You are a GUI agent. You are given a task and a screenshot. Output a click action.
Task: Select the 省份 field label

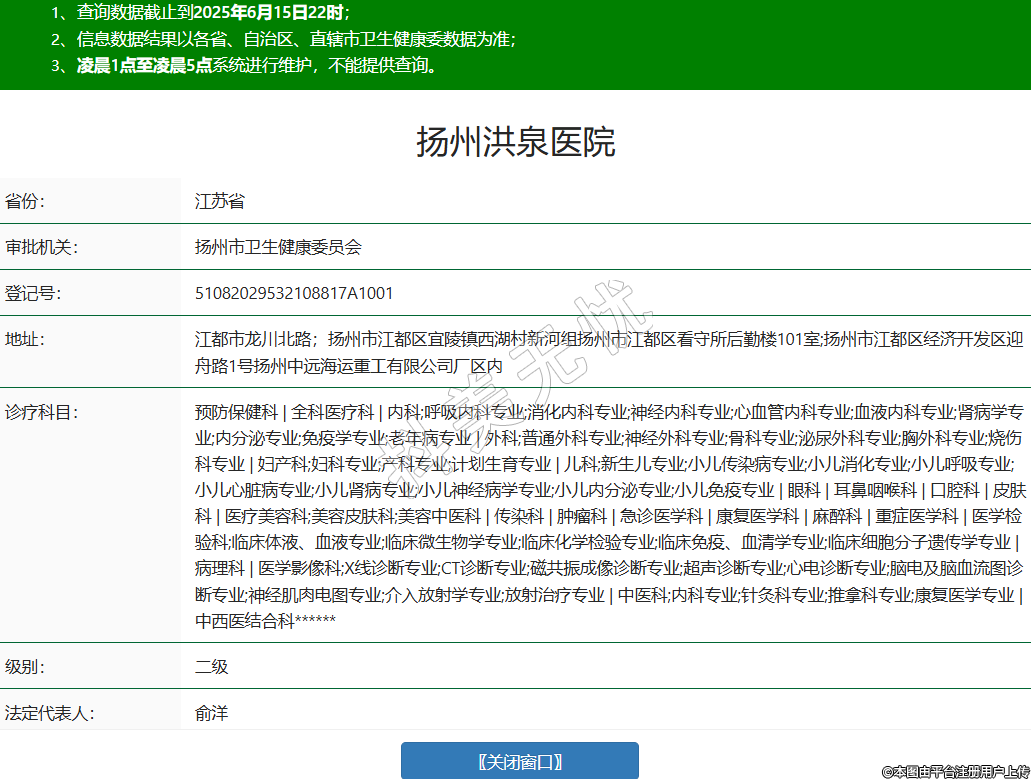click(26, 201)
